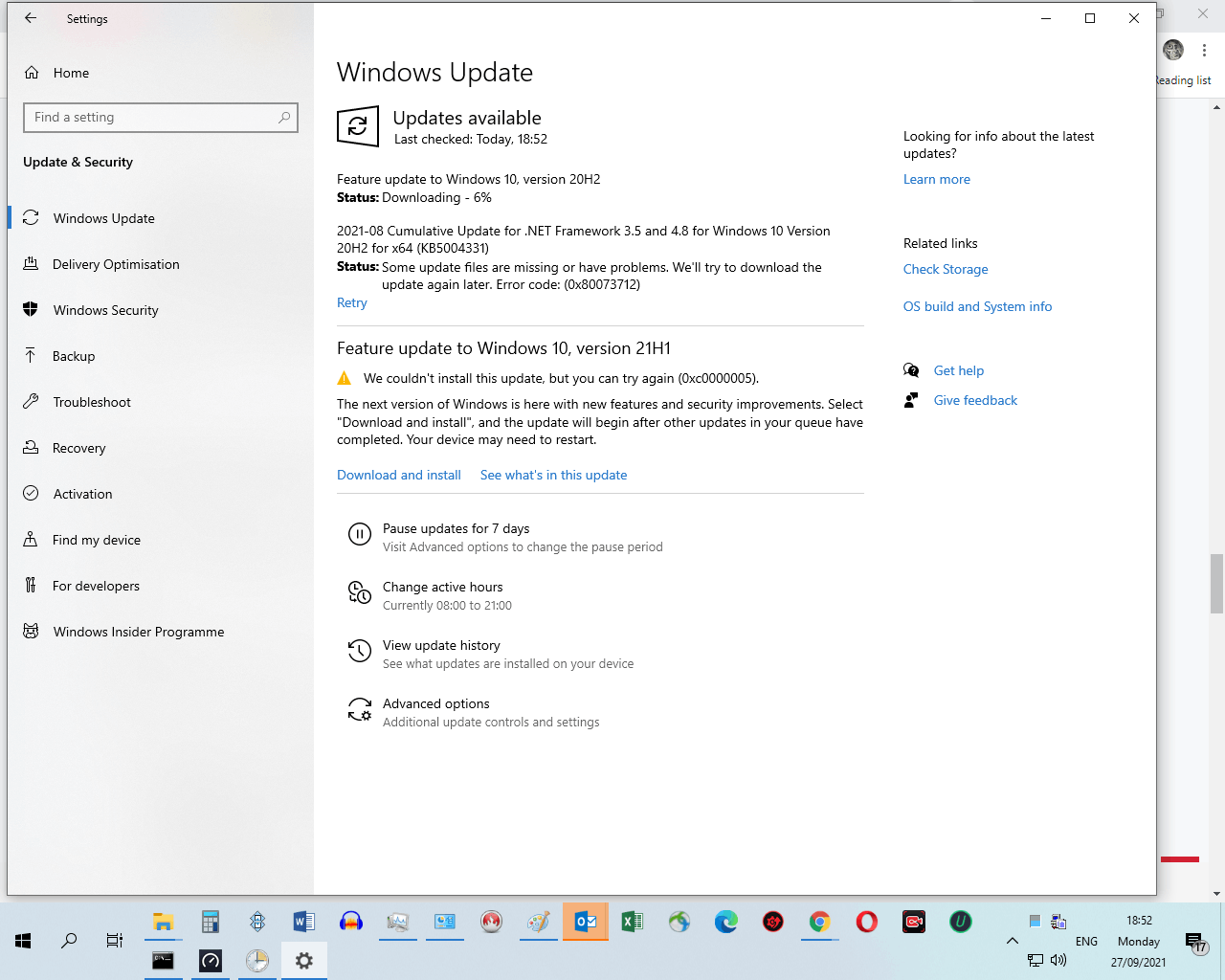Show hidden system tray icons
Viewport: 1225px width, 980px height.
(x=1013, y=941)
